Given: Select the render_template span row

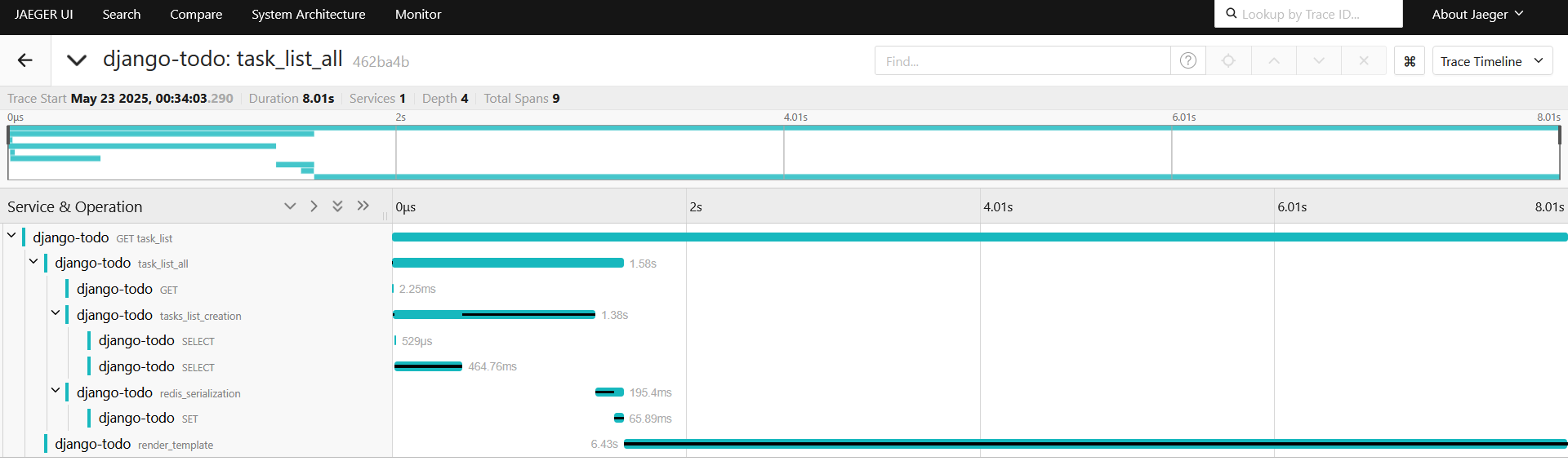Looking at the screenshot, I should (134, 444).
